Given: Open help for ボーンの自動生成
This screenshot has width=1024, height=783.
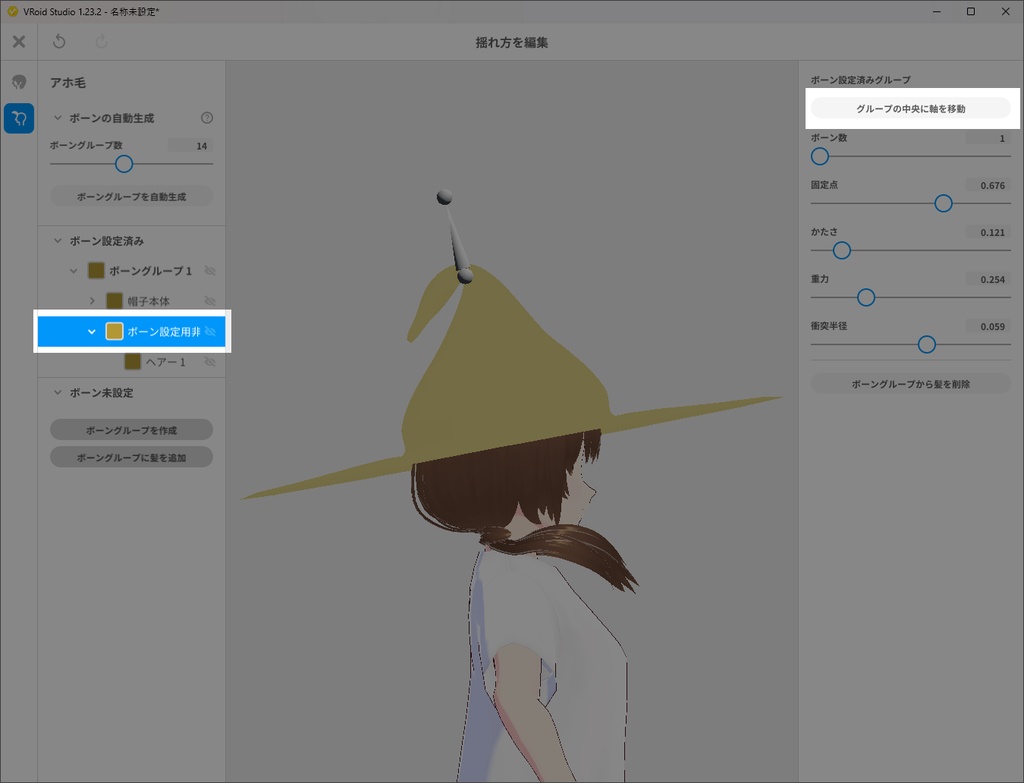Looking at the screenshot, I should pos(207,118).
